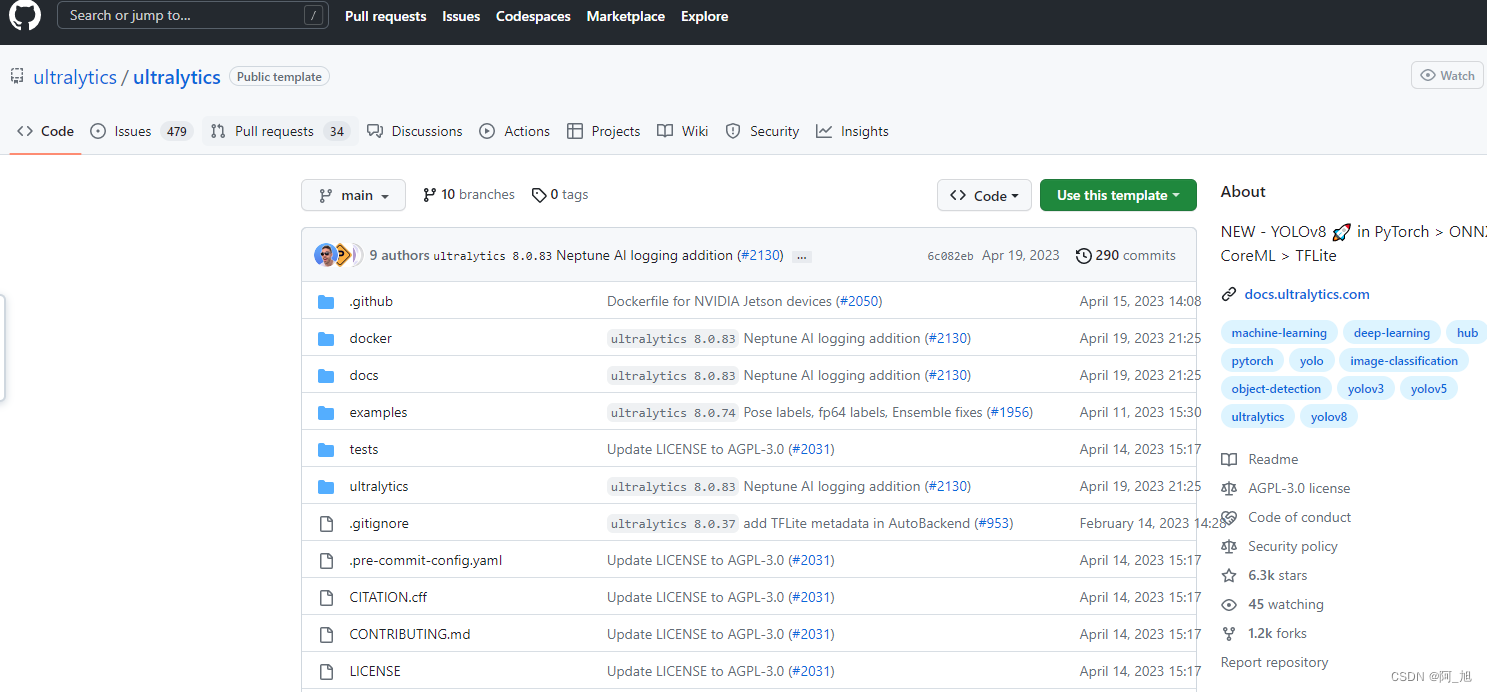Click the image-classification topic tag
Screen dimensions: 1487x692
pyautogui.click(x=1404, y=361)
